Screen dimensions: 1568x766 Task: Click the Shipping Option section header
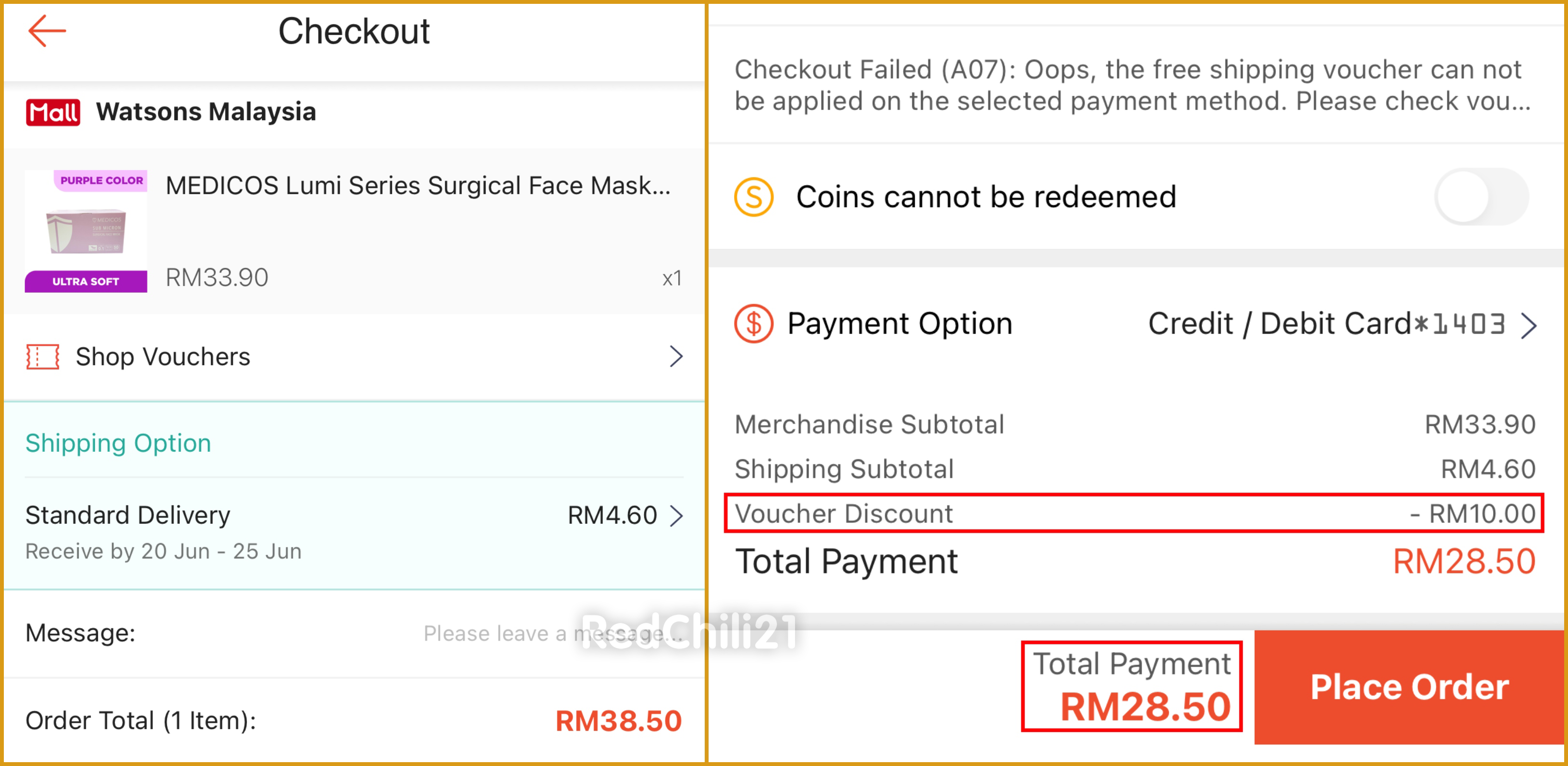[x=118, y=443]
